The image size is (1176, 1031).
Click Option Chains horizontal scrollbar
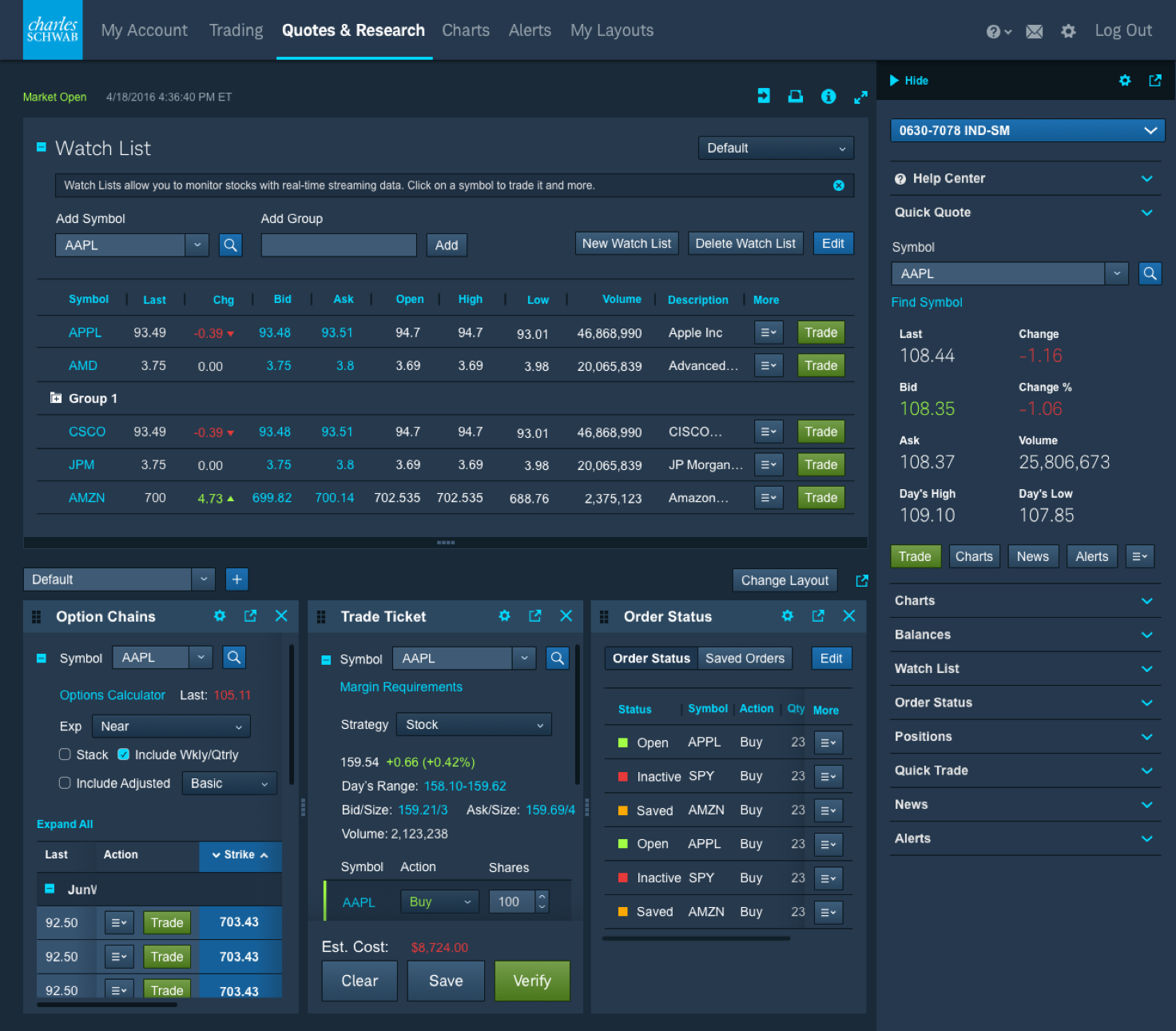[x=107, y=1005]
